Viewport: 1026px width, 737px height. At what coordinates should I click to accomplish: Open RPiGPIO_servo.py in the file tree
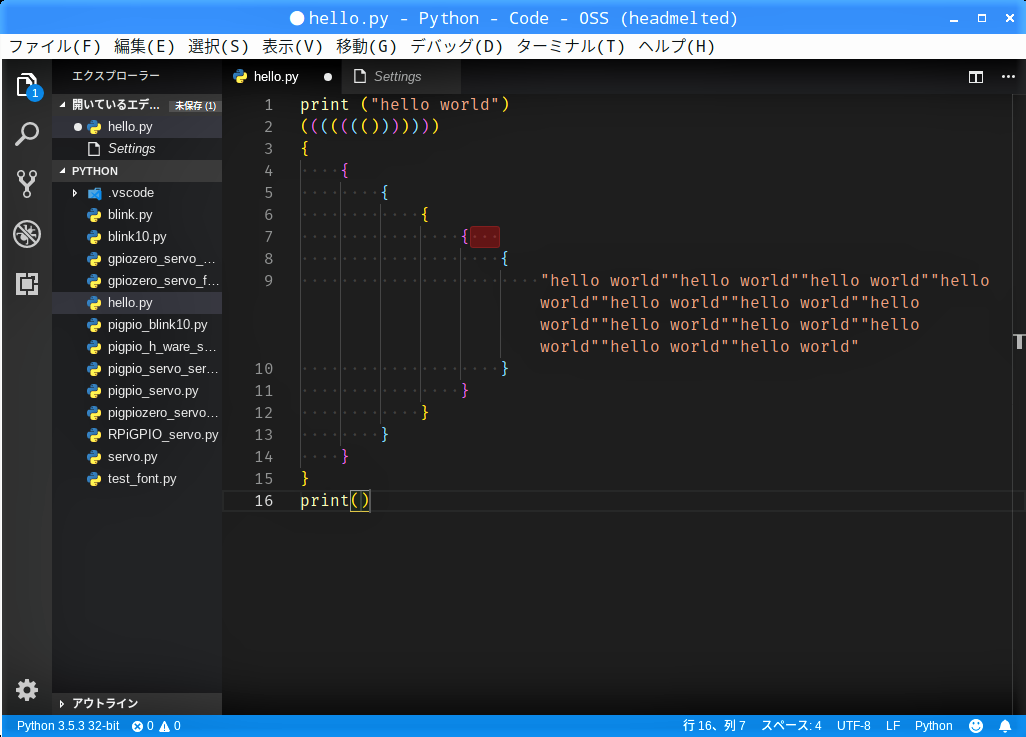point(137,435)
